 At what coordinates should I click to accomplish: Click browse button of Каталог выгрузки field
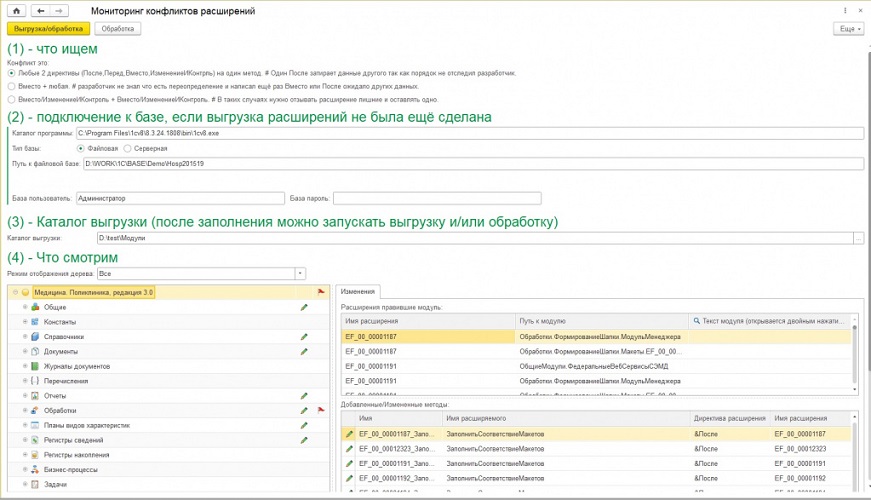(858, 238)
